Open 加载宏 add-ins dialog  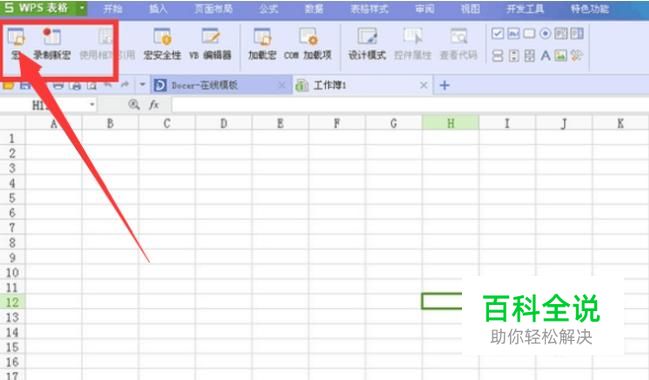pyautogui.click(x=262, y=44)
